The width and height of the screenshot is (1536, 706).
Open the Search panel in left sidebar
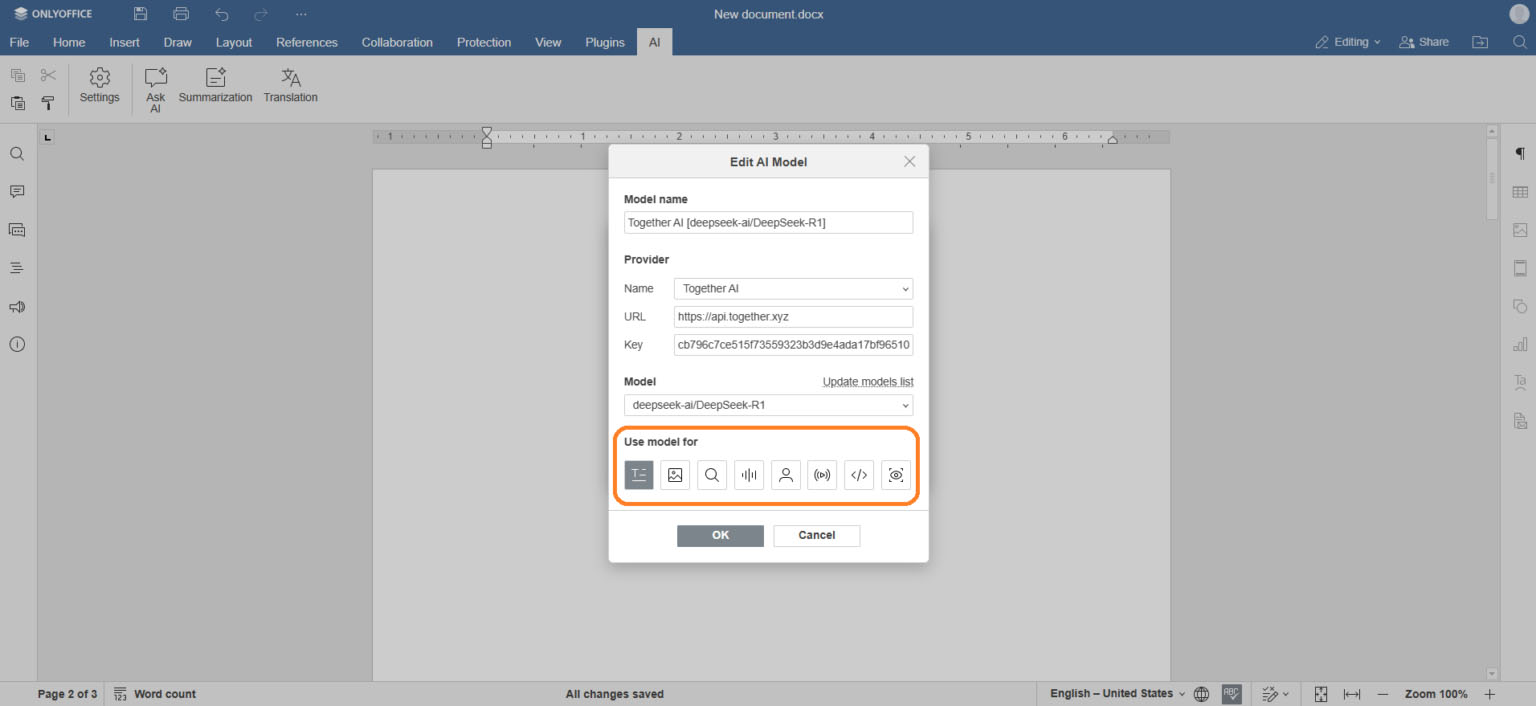17,154
